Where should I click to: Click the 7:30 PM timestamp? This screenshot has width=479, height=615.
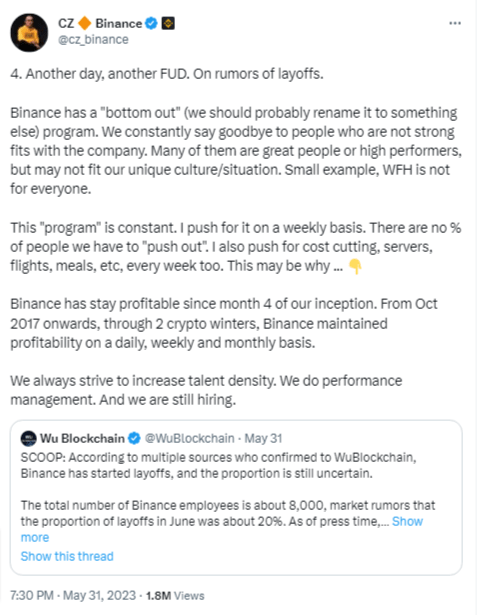(32, 595)
